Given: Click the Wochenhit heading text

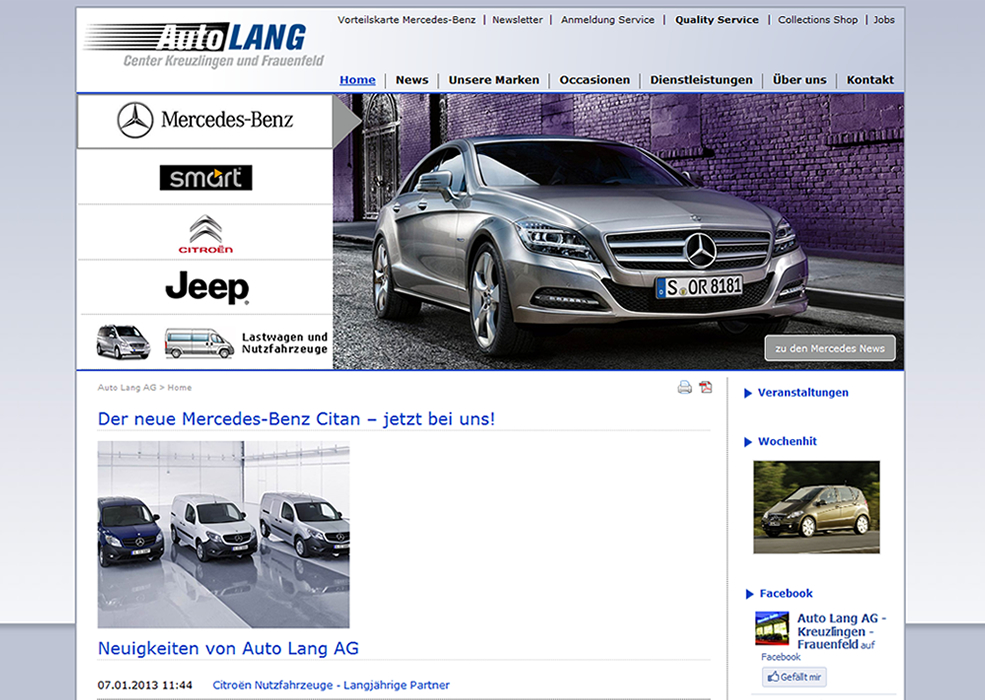Looking at the screenshot, I should [x=787, y=441].
